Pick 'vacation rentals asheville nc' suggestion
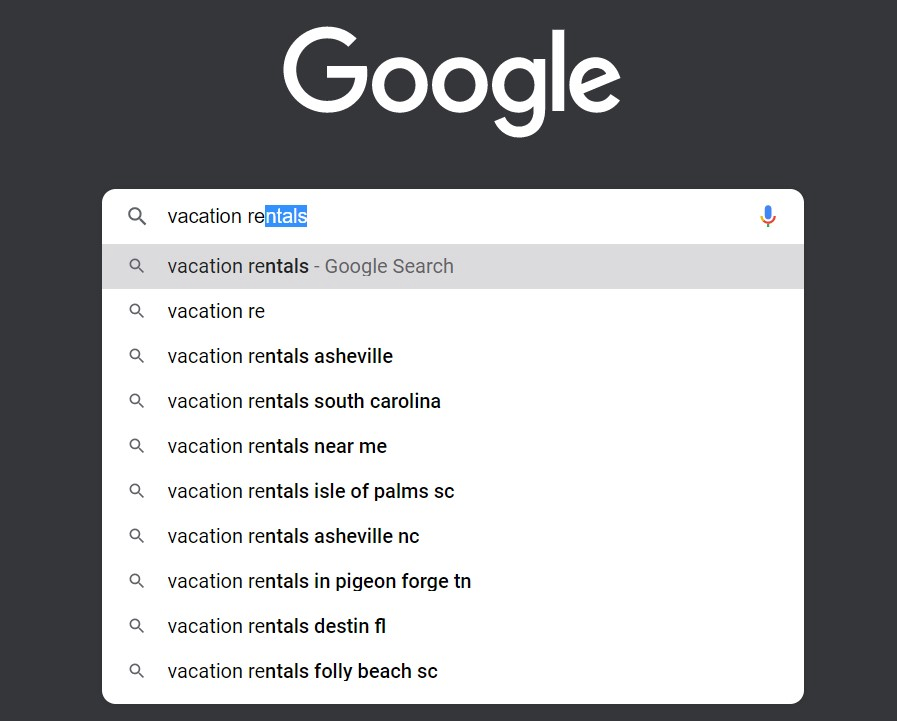The width and height of the screenshot is (897, 721). [x=453, y=536]
